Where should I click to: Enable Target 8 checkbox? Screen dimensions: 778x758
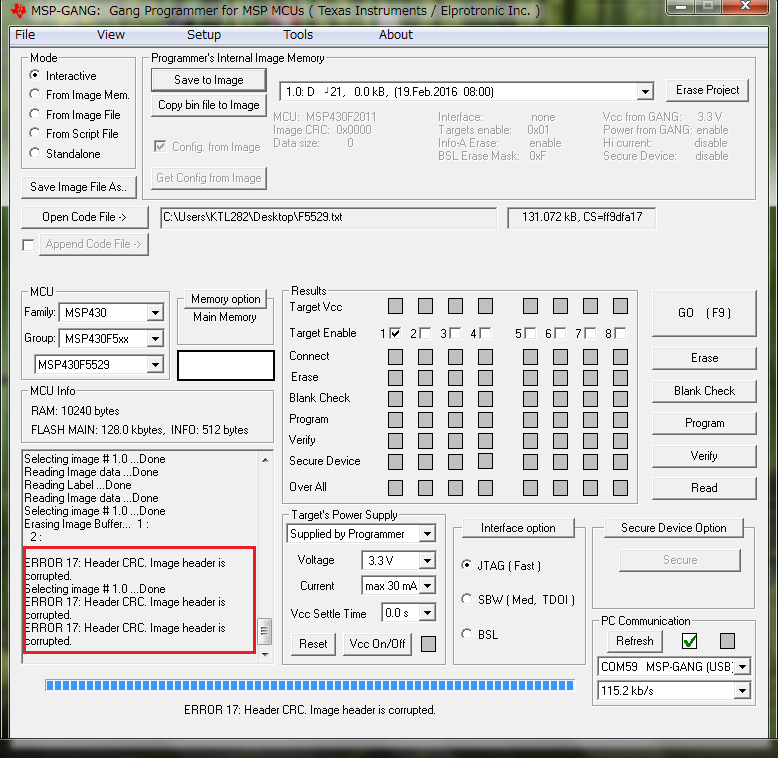[620, 333]
